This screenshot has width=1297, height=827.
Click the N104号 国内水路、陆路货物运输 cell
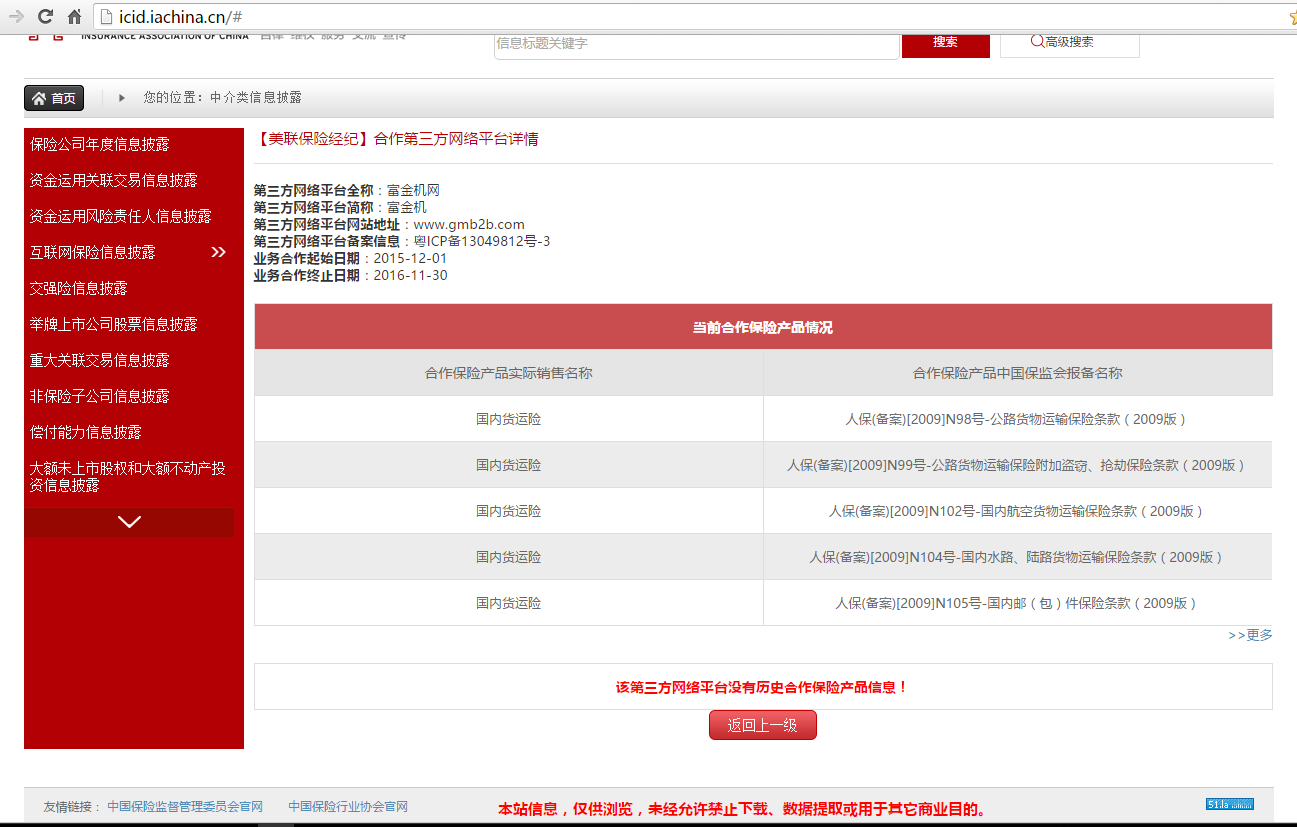pyautogui.click(x=1018, y=557)
